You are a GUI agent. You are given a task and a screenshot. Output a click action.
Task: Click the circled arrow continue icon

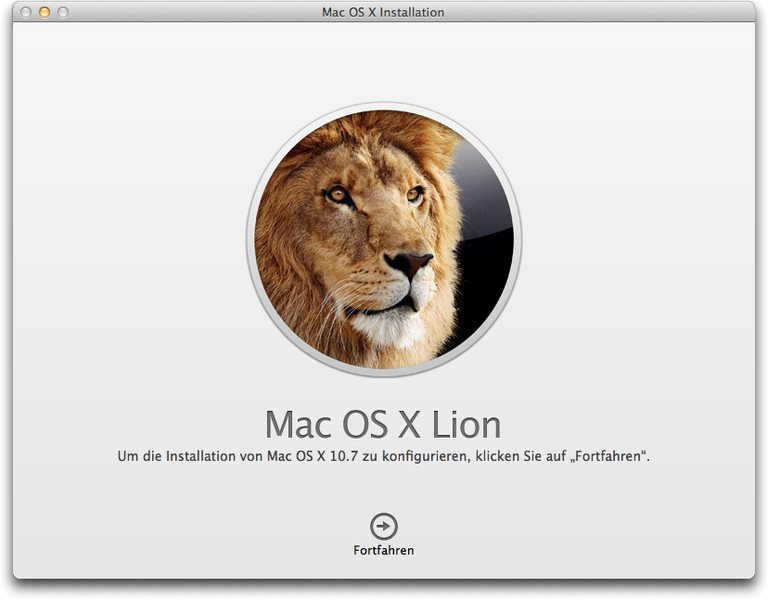click(384, 527)
